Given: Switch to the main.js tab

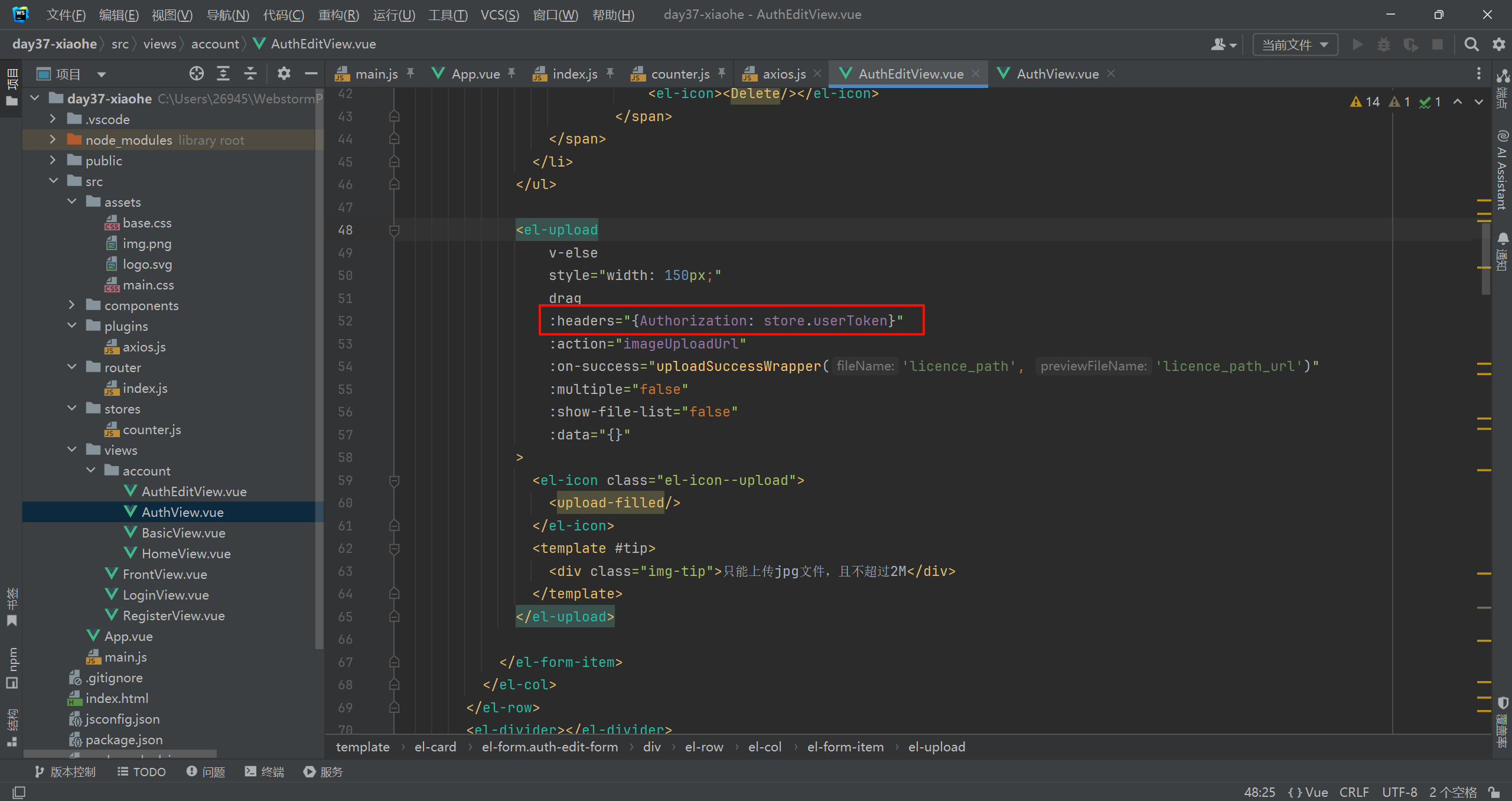Looking at the screenshot, I should click(376, 74).
